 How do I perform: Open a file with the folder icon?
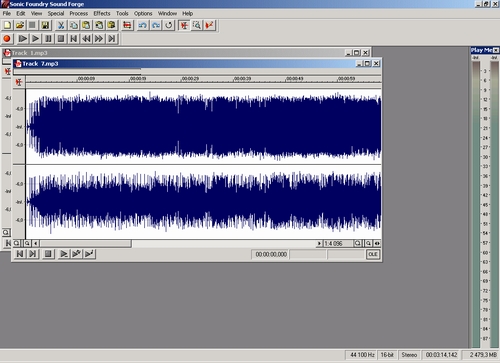click(20, 25)
